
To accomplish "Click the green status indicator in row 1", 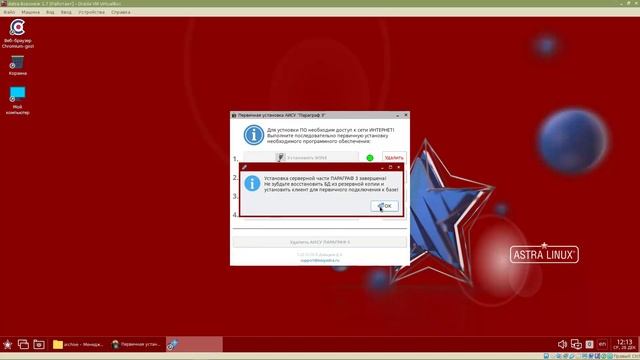I will pos(370,158).
